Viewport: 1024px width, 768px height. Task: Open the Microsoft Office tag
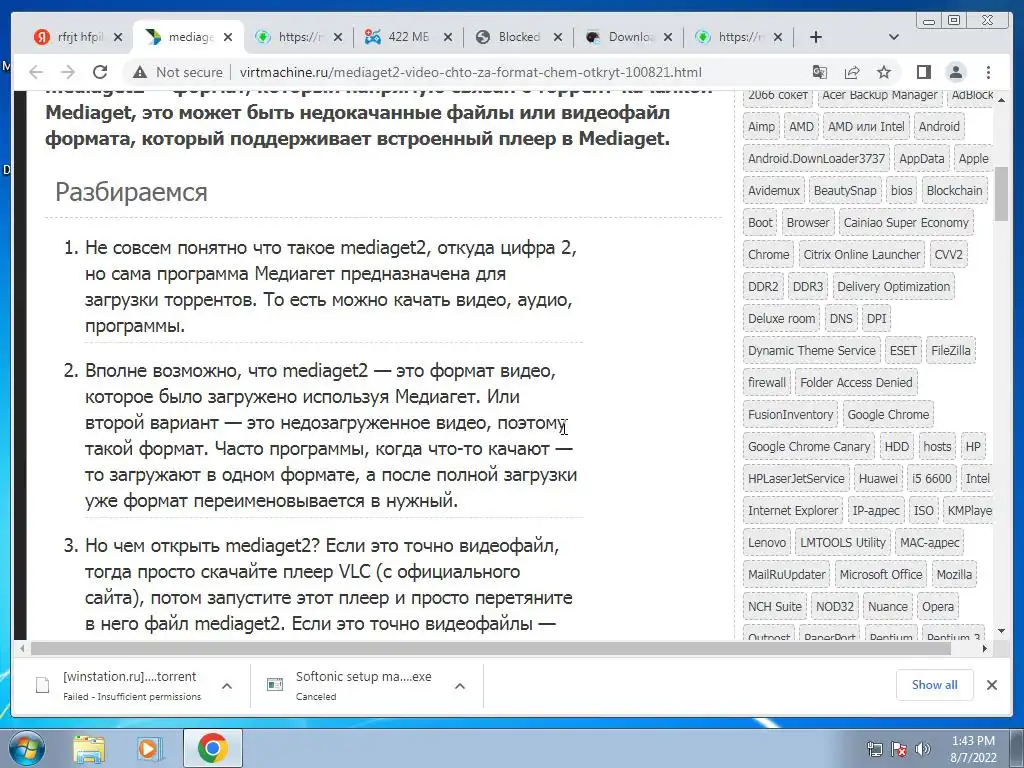pyautogui.click(x=881, y=575)
